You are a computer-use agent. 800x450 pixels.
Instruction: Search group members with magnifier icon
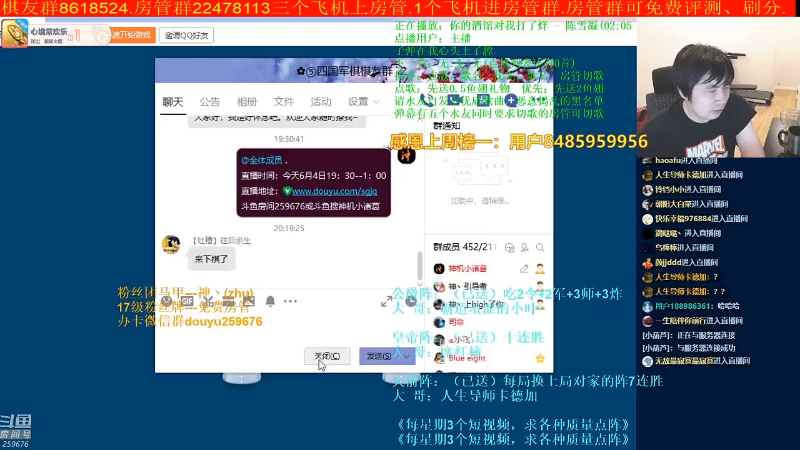[x=540, y=247]
